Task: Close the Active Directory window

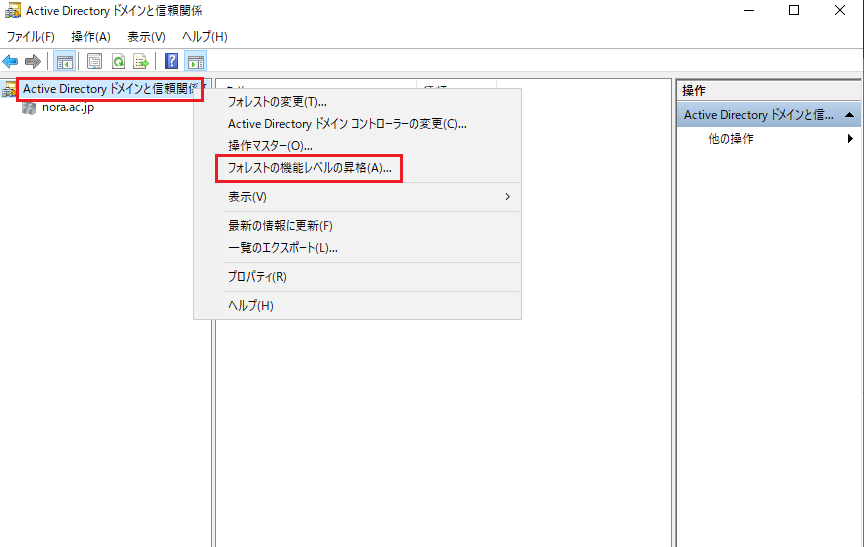Action: (840, 10)
